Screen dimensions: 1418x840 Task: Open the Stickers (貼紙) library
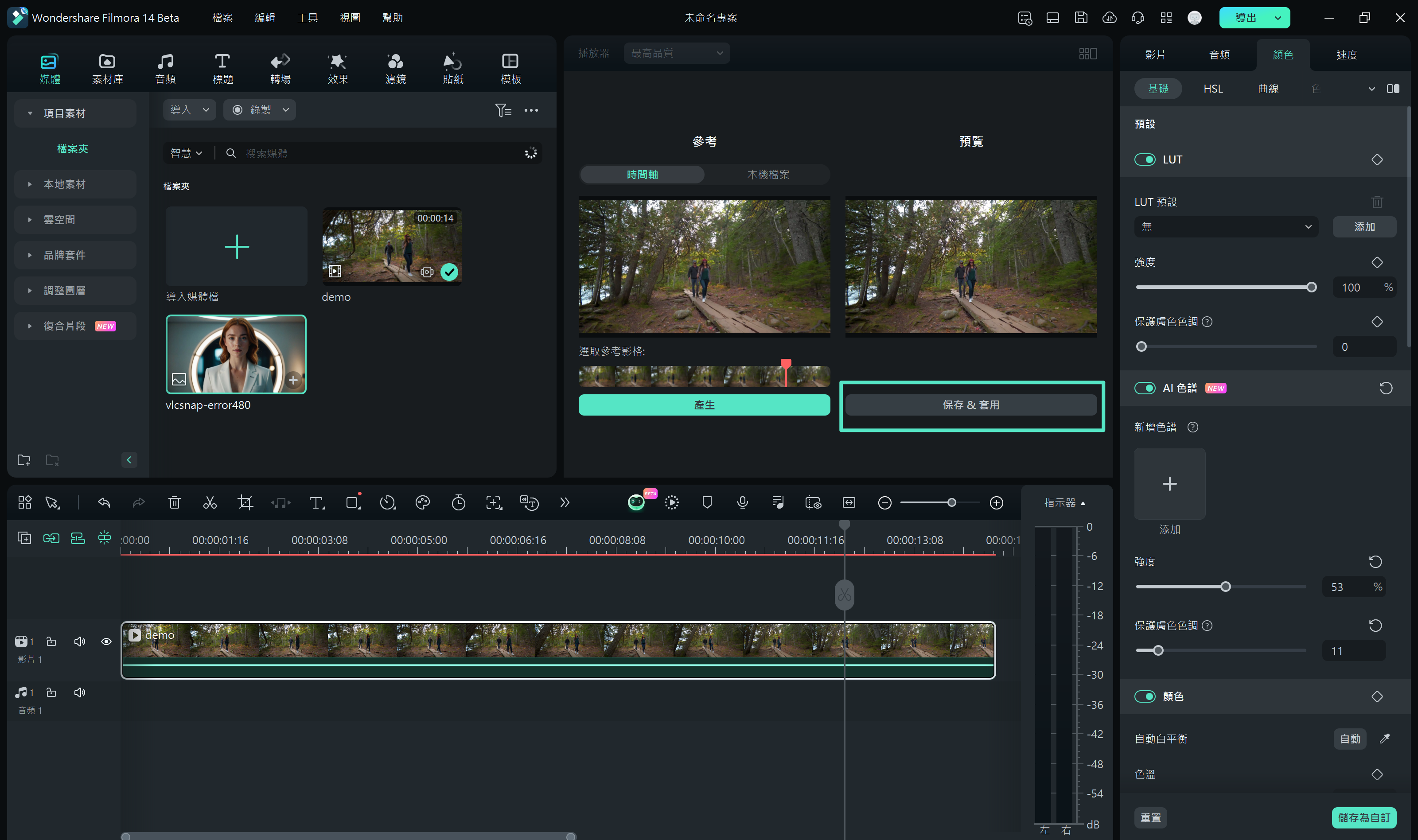(x=453, y=69)
